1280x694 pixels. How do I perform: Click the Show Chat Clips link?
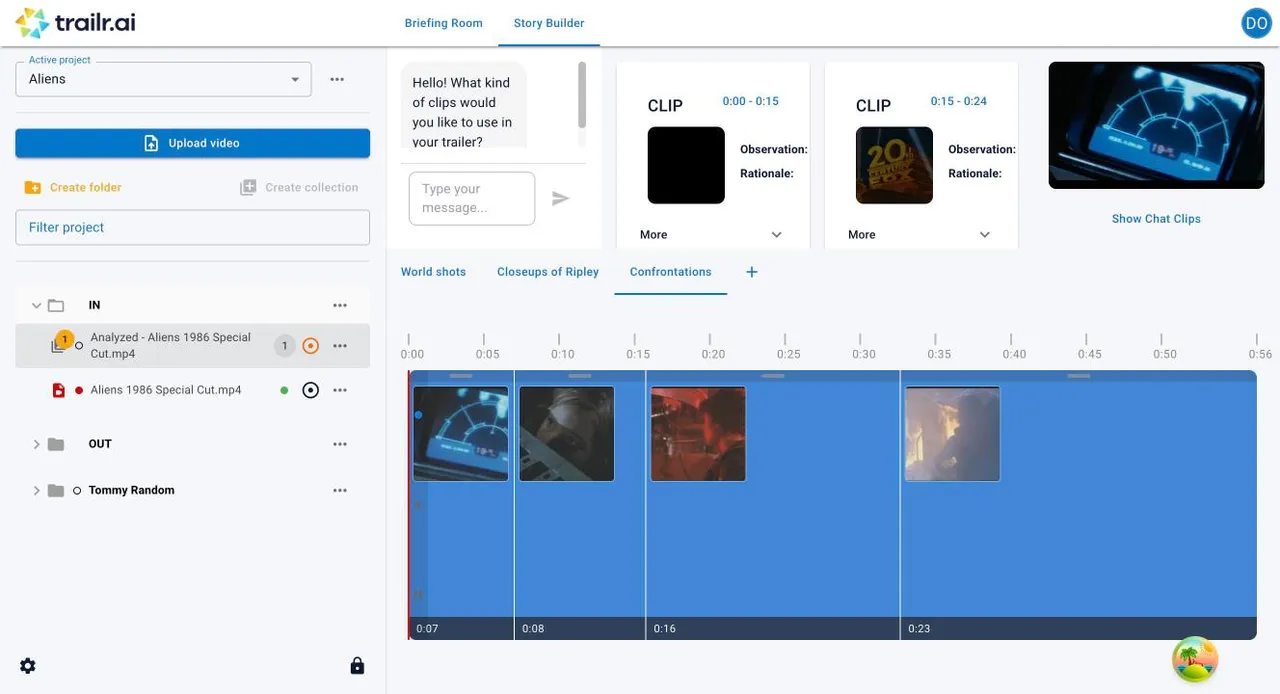pos(1156,218)
